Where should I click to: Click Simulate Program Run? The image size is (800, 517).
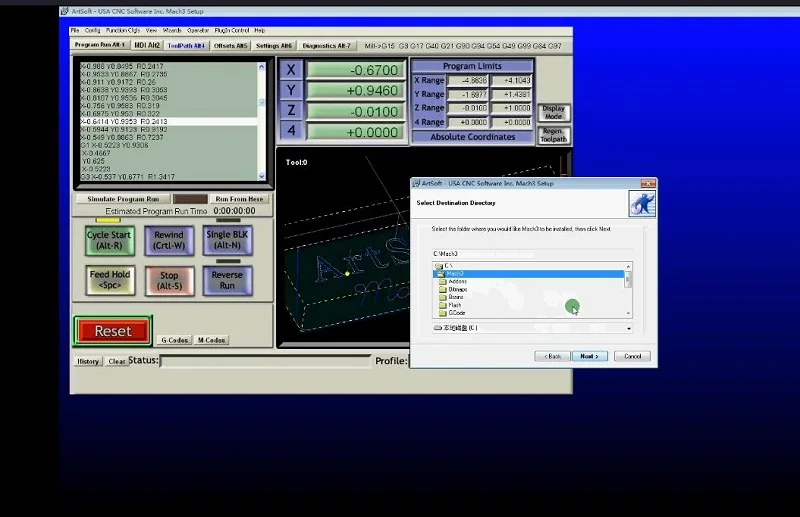[123, 199]
